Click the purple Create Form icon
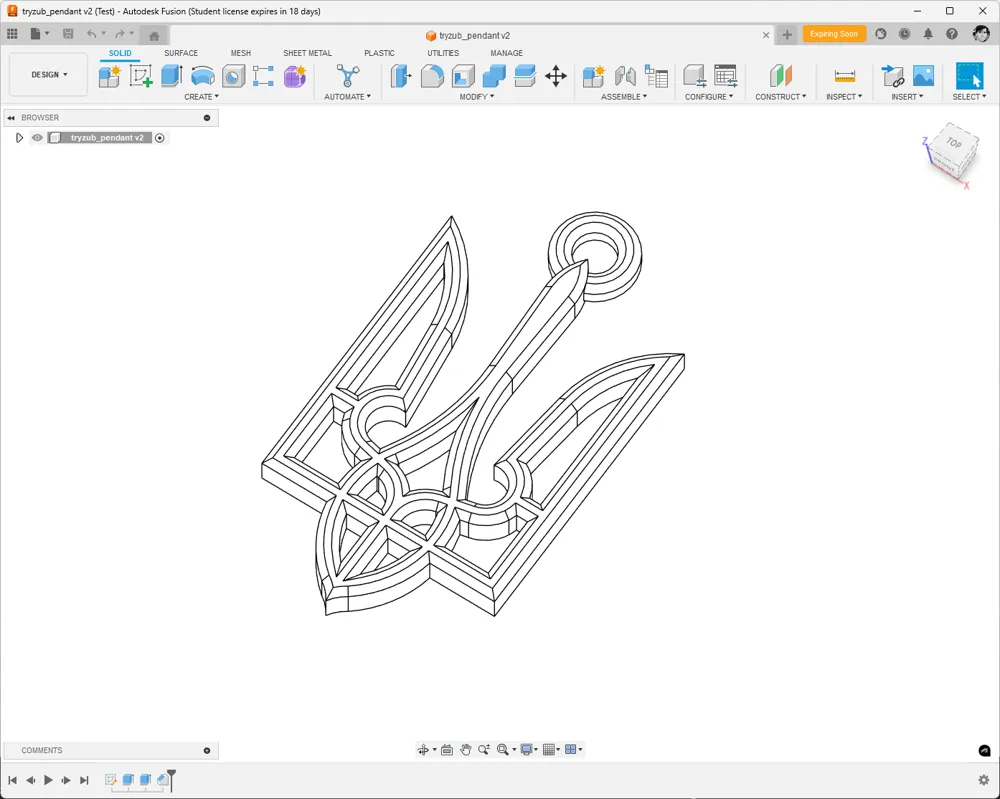 (295, 76)
